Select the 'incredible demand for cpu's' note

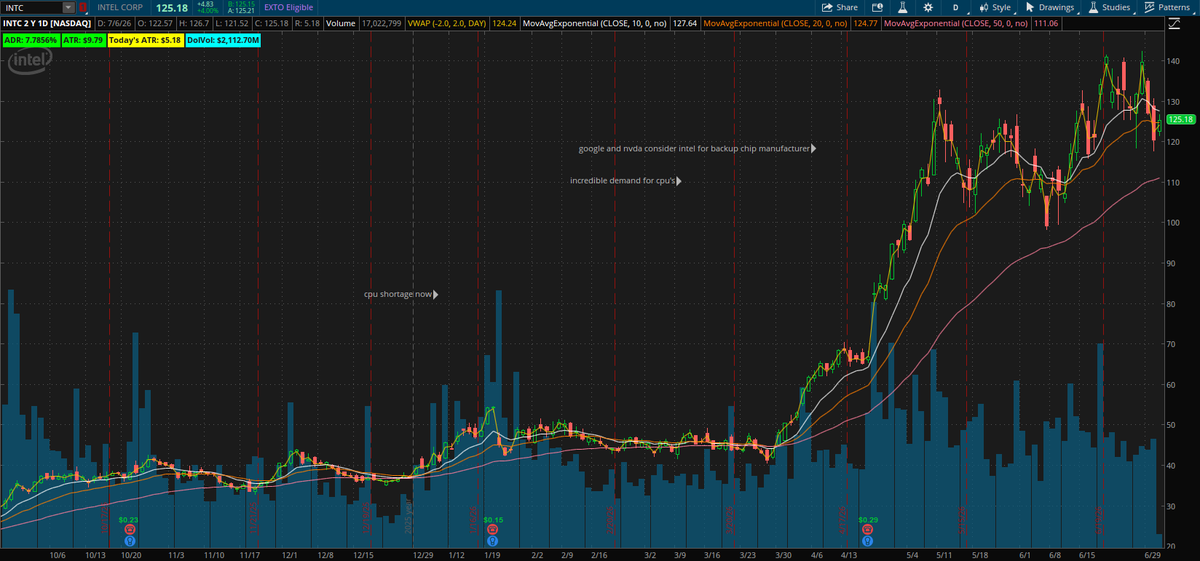[x=625, y=181]
